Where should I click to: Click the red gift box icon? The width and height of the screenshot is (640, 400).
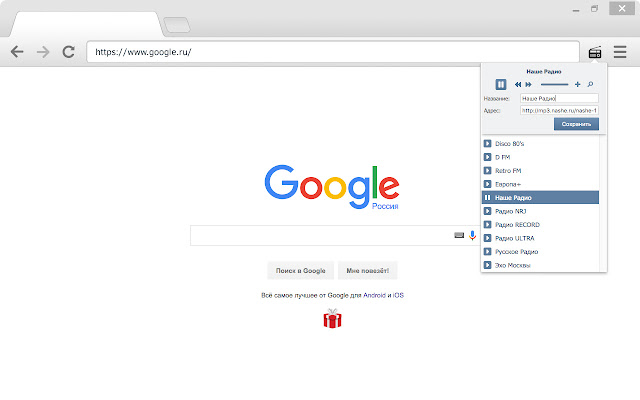[x=333, y=318]
